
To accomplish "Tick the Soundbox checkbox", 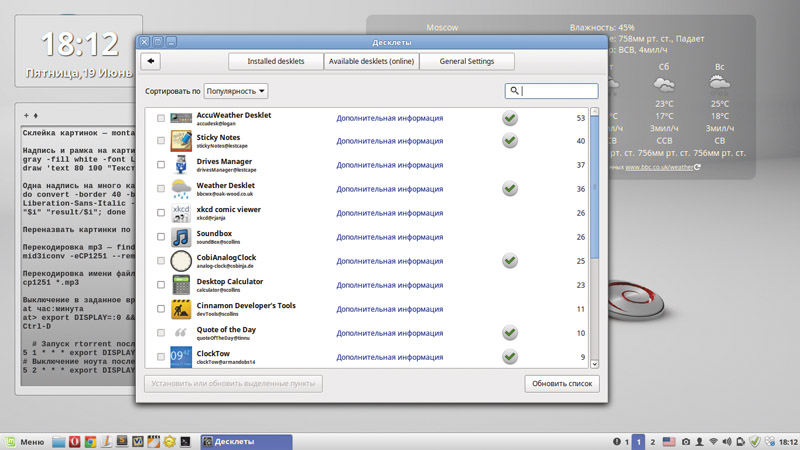I will click(161, 237).
